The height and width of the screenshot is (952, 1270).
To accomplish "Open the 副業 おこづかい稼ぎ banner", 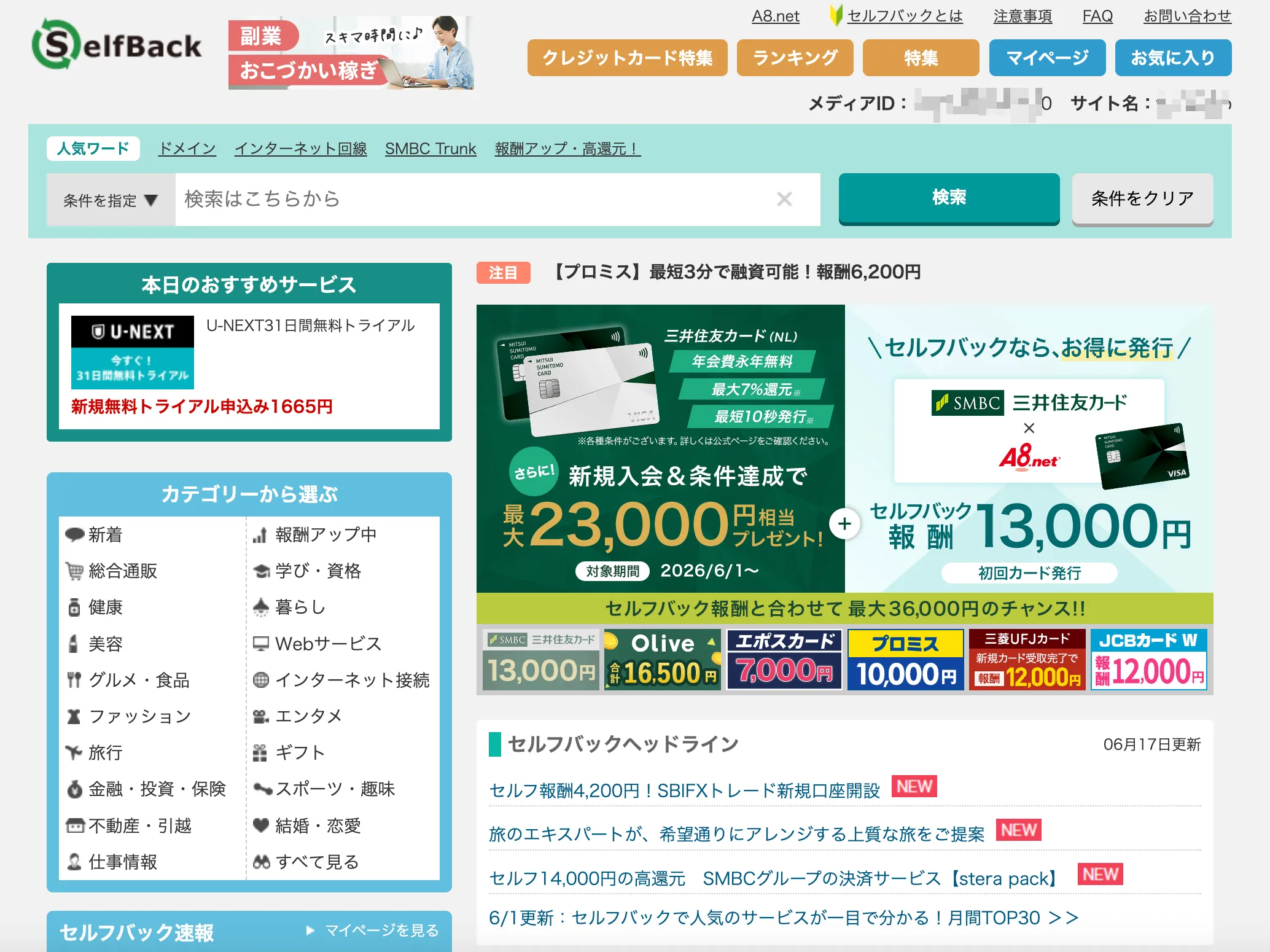I will (x=351, y=53).
